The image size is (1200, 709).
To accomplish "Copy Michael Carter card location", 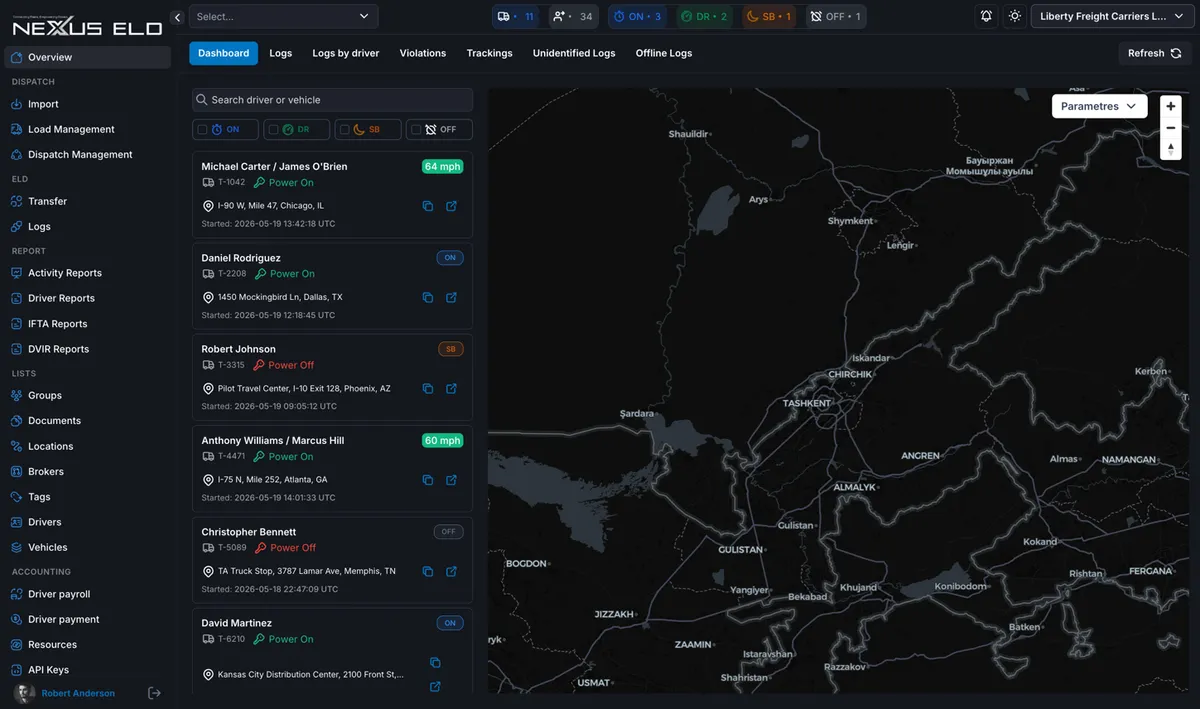I will click(428, 206).
